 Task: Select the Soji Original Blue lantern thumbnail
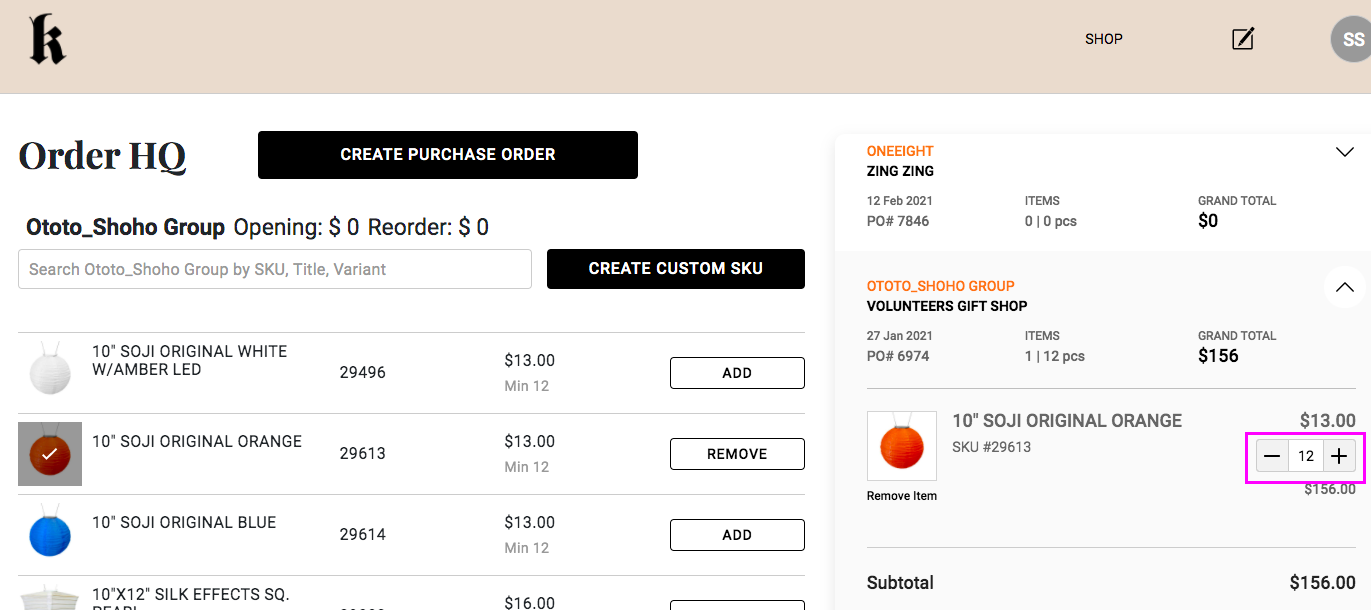[x=50, y=535]
